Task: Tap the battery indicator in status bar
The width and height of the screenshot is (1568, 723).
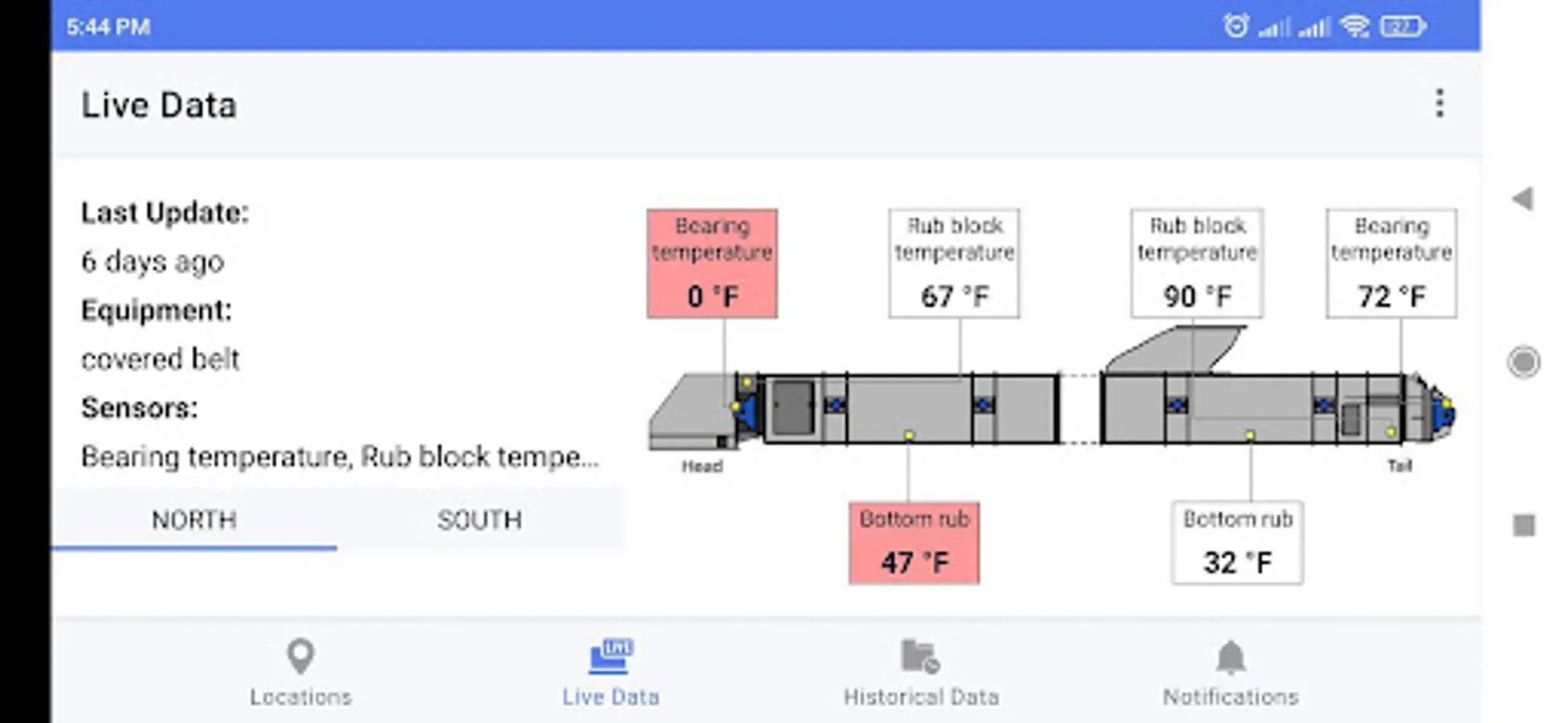Action: [1402, 27]
